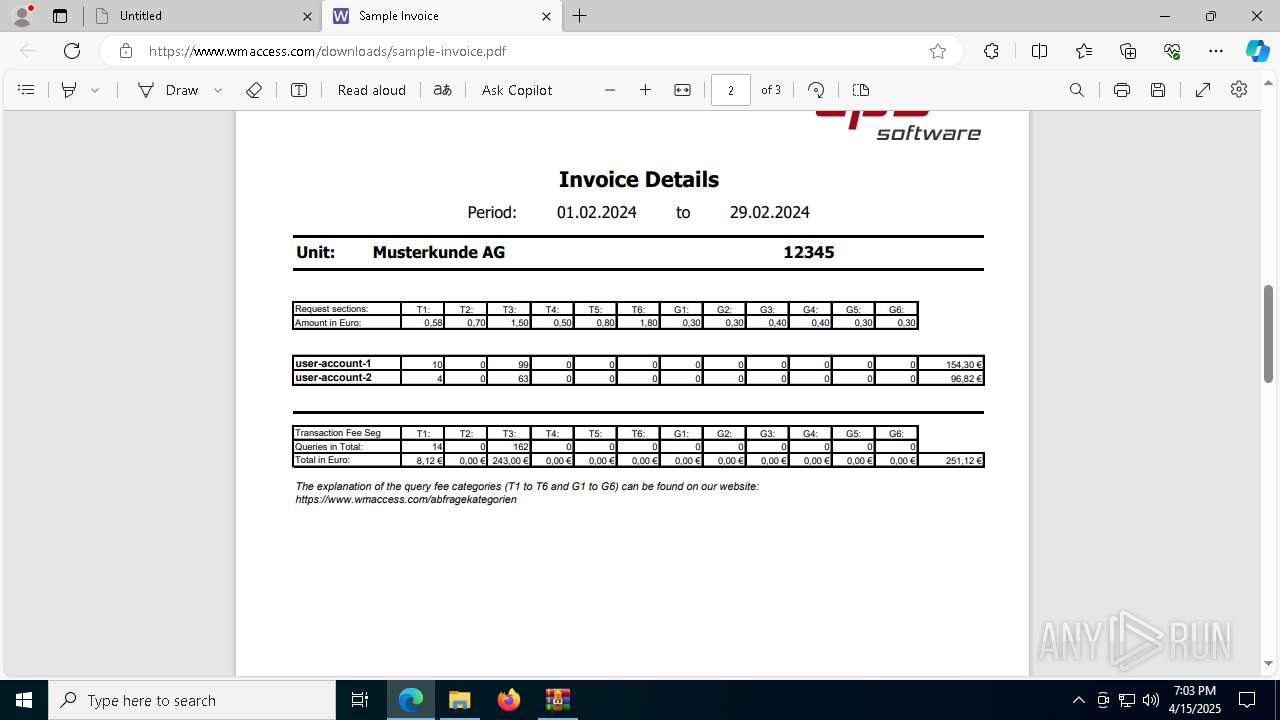Viewport: 1280px width, 720px height.
Task: Open the notifications center
Action: coord(1247,700)
